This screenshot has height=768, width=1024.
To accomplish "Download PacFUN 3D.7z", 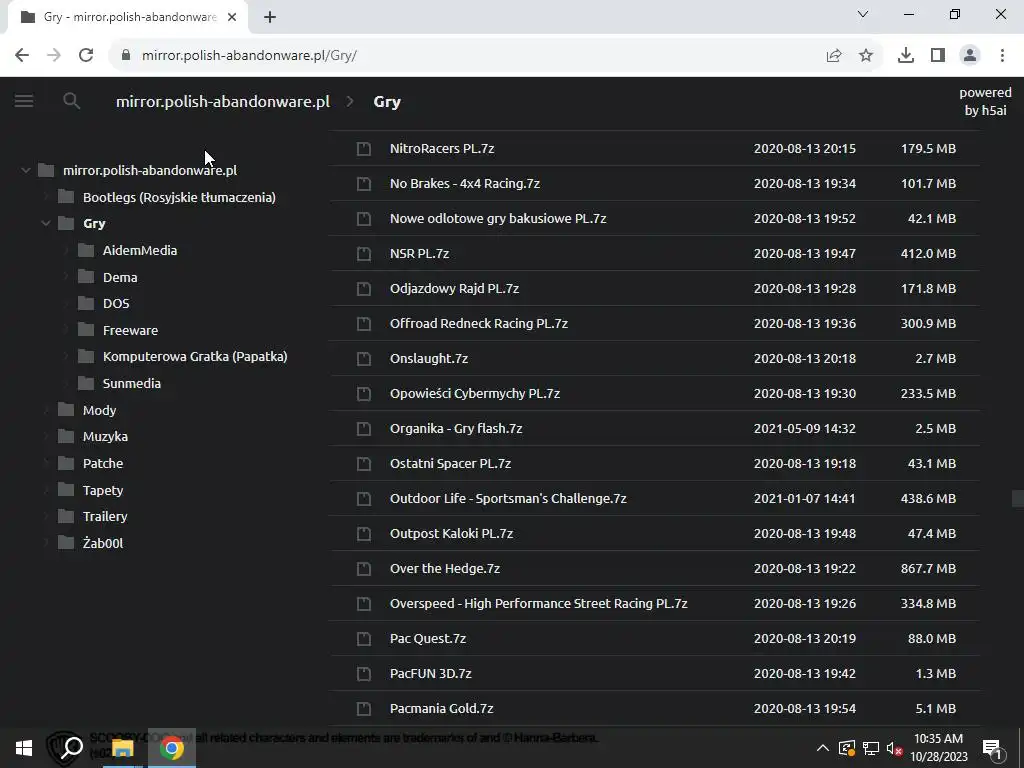I will pos(430,673).
